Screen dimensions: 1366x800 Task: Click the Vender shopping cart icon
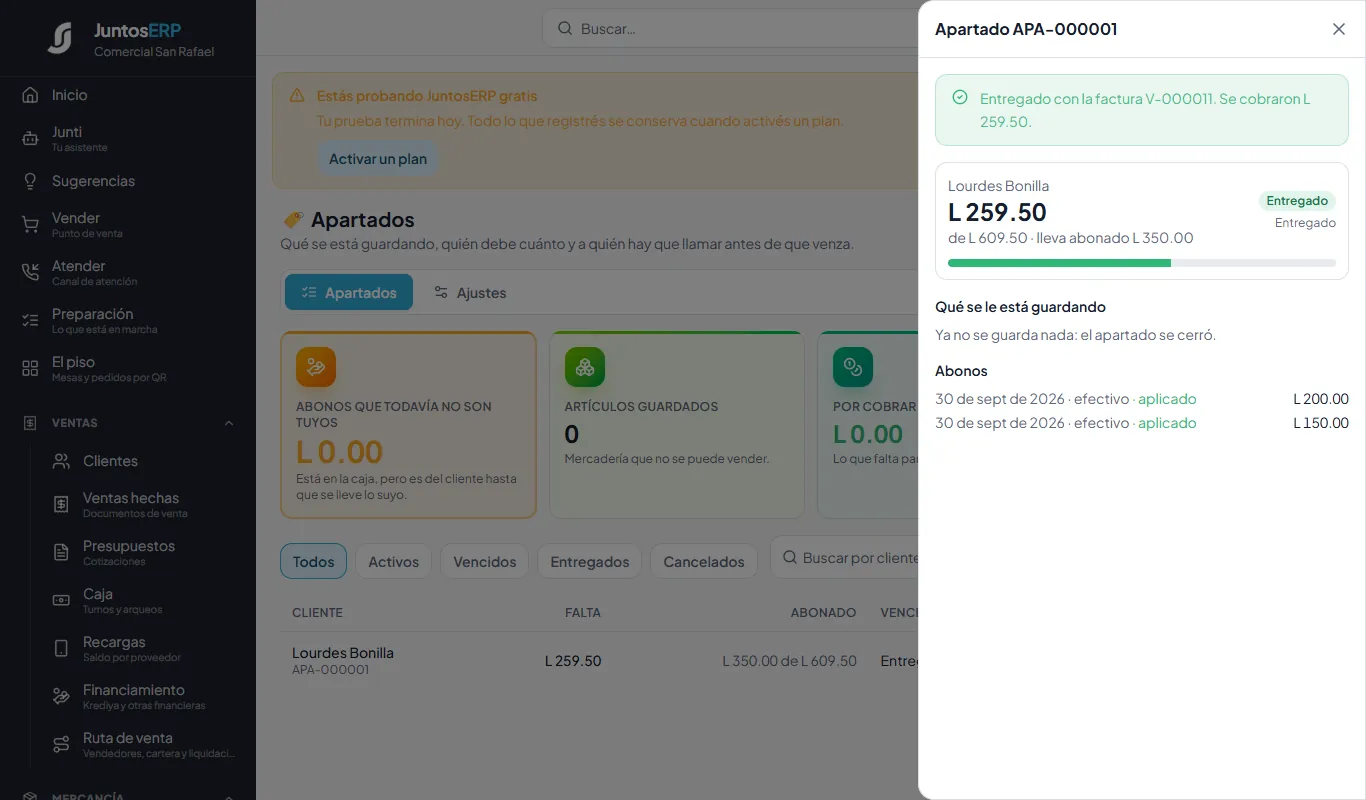[30, 225]
